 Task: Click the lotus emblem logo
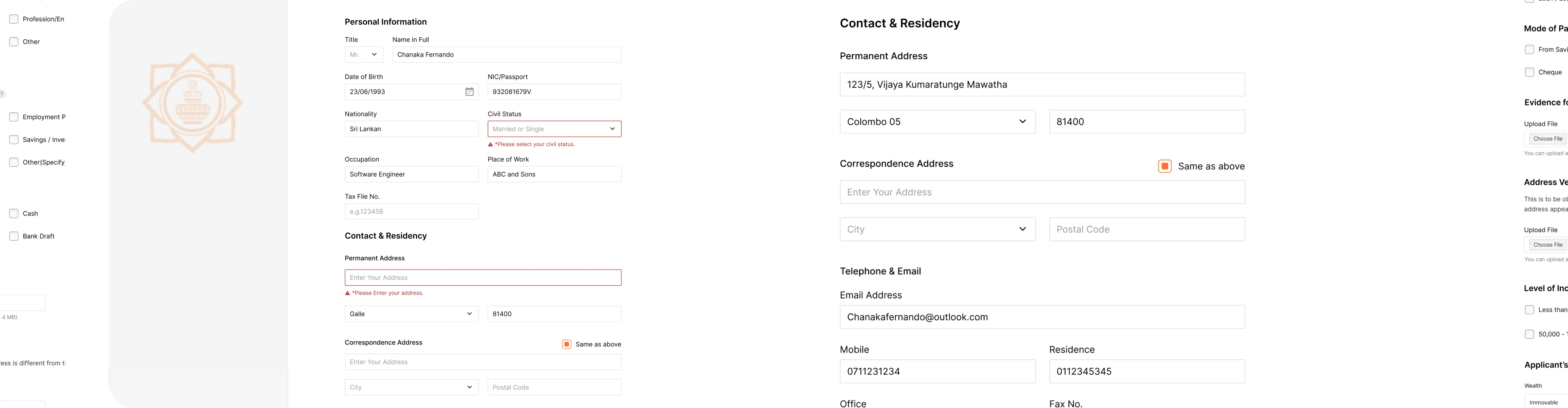coord(192,103)
